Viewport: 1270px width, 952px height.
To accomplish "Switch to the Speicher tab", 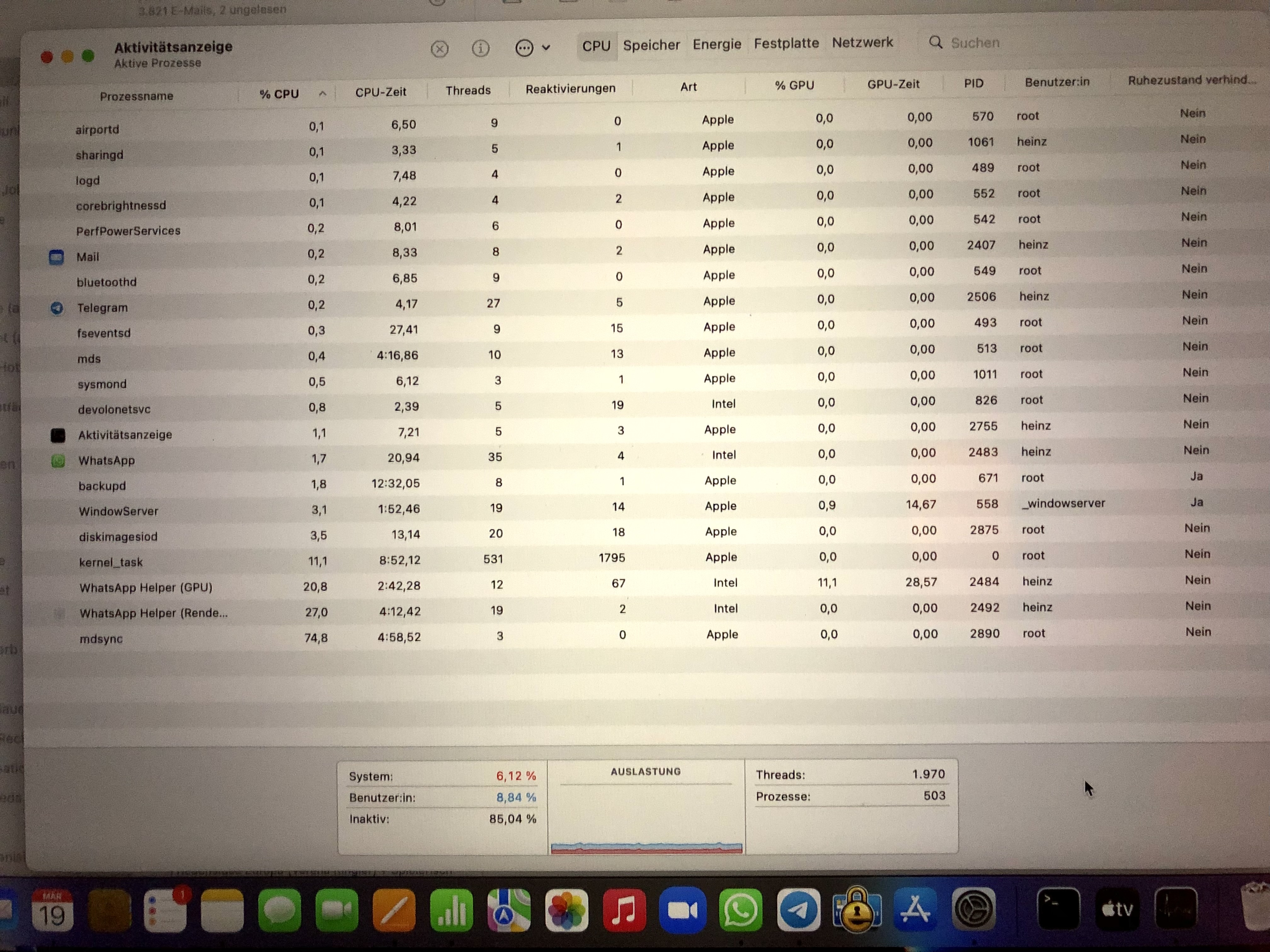I will pos(651,45).
